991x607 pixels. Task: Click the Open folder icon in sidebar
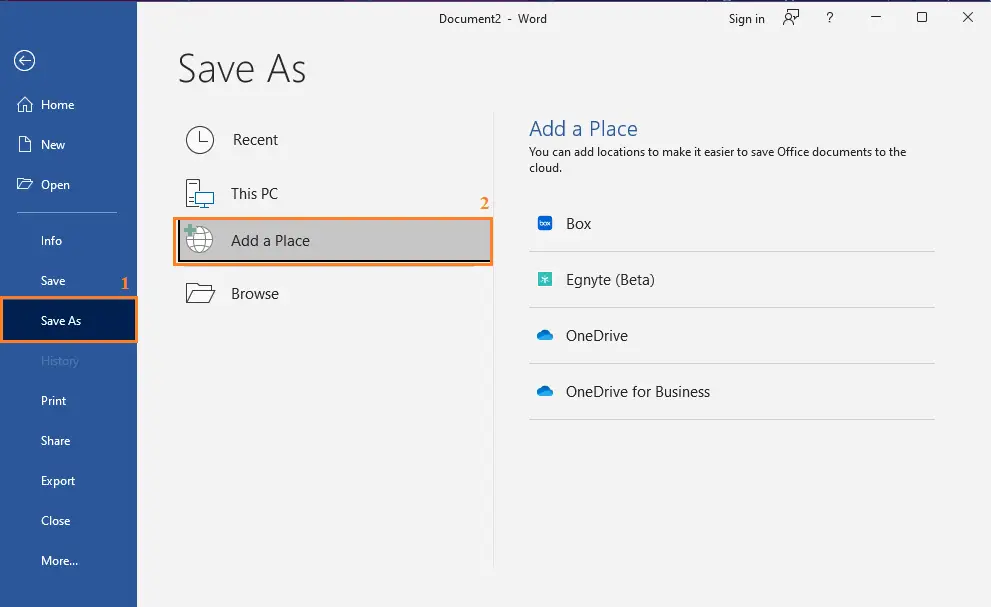25,184
